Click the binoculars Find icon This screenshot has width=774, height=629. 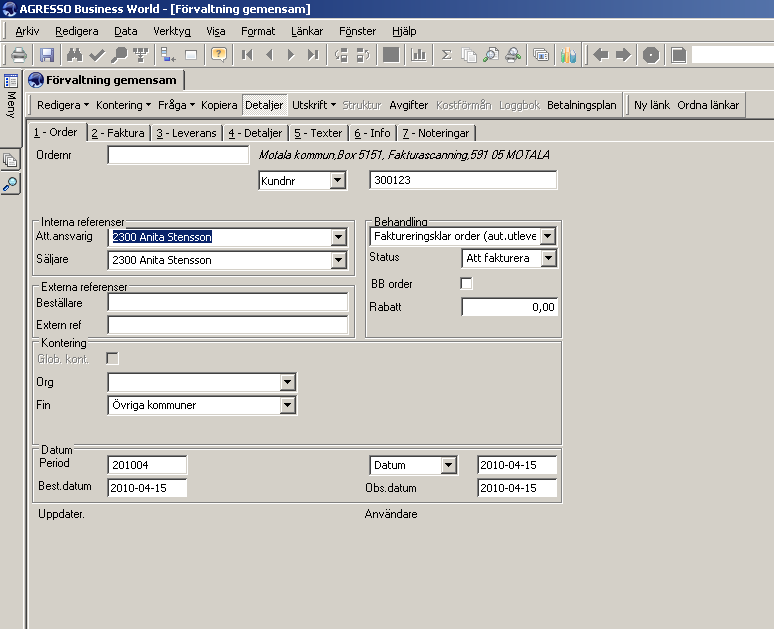(x=75, y=54)
